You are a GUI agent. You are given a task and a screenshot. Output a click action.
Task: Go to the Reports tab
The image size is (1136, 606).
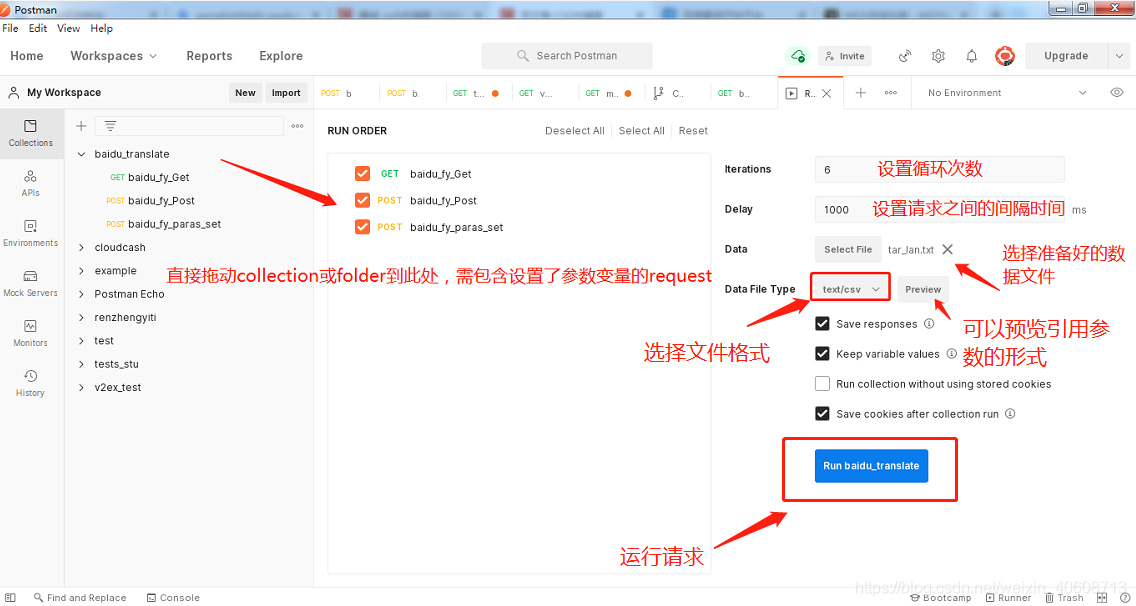click(209, 56)
